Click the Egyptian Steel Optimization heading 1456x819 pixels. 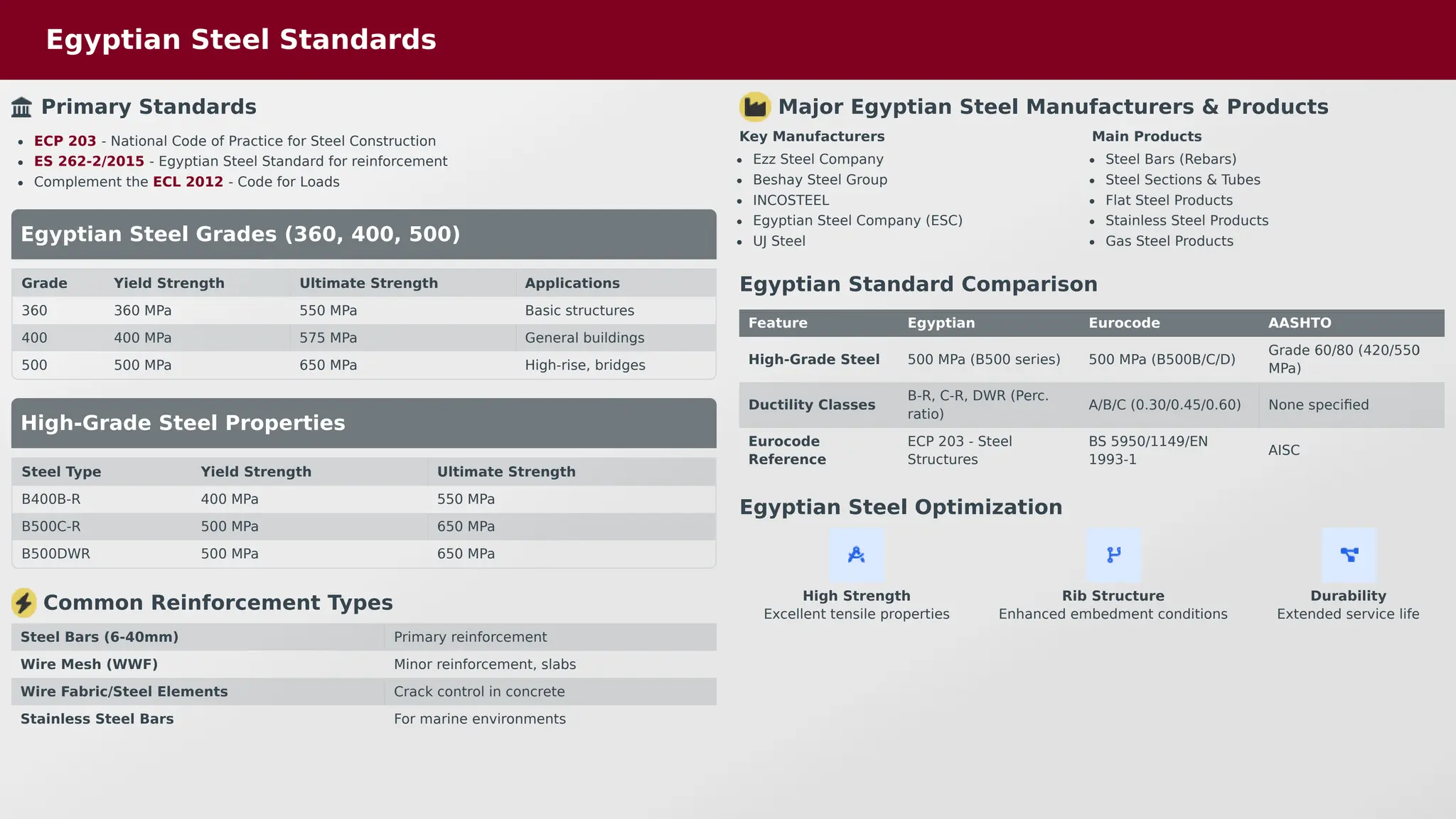point(901,508)
